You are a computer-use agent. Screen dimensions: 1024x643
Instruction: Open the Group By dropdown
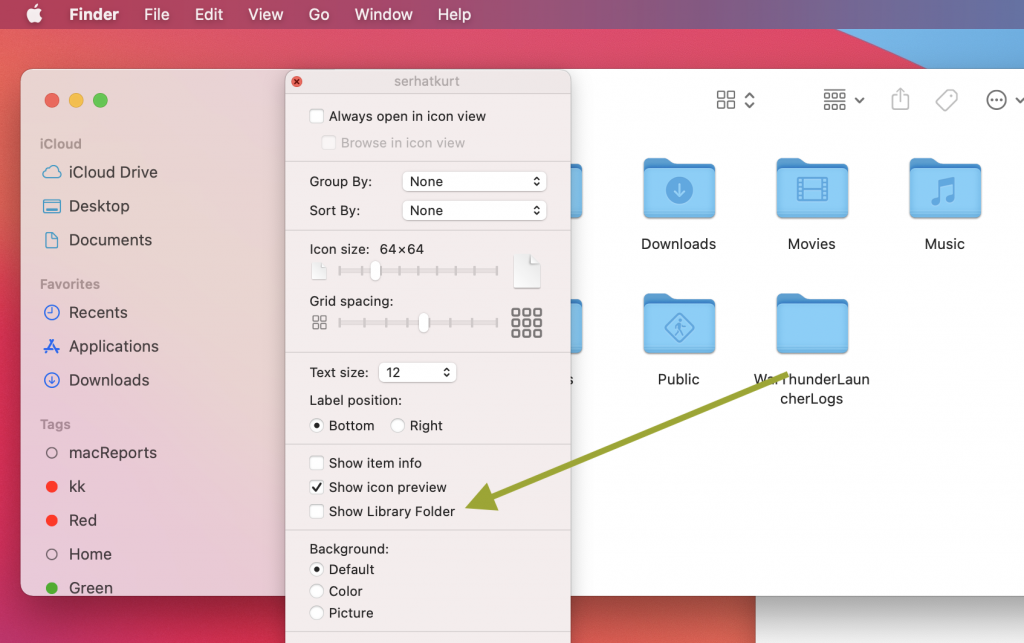474,181
